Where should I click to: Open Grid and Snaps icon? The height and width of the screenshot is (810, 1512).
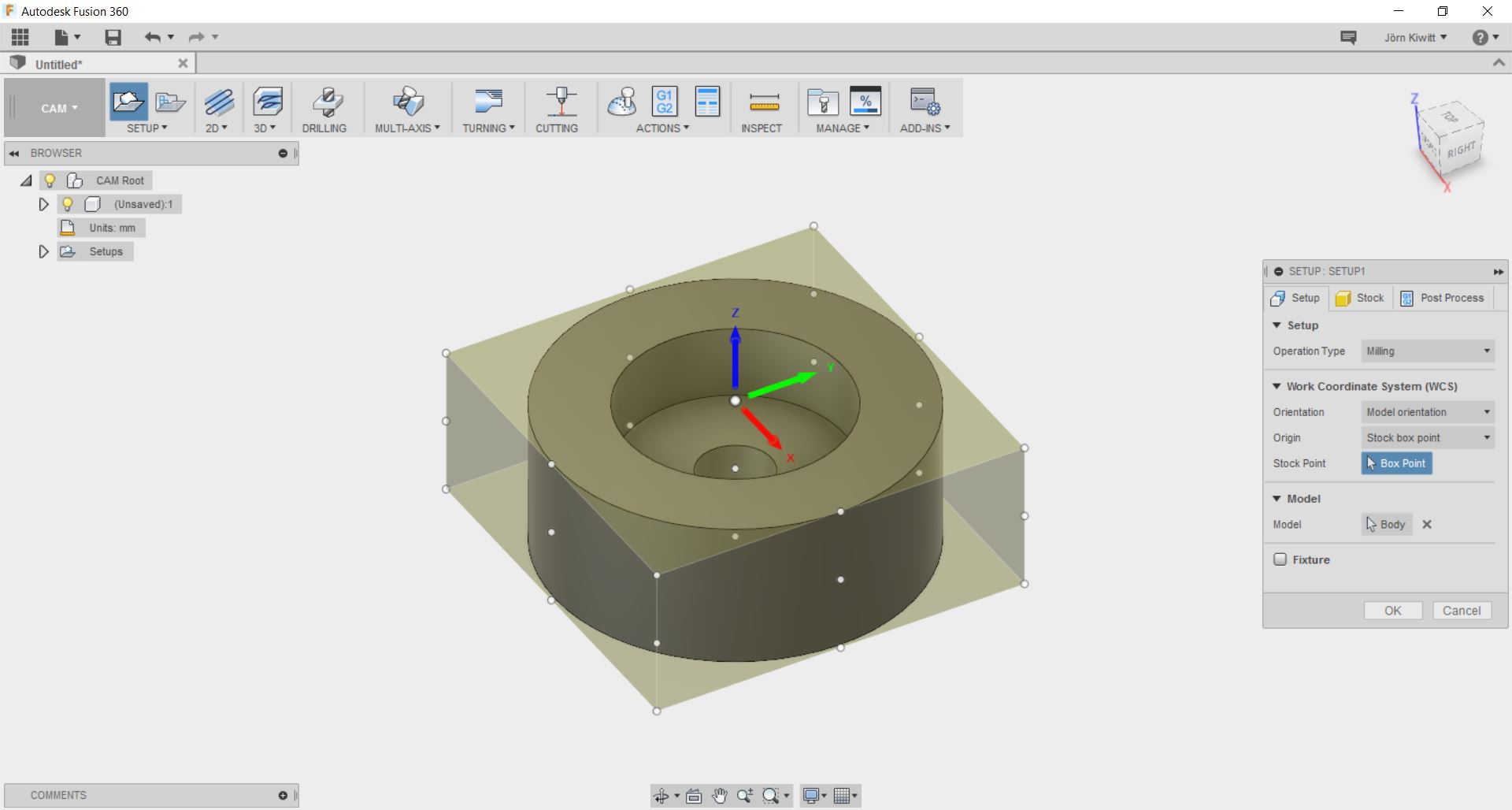coord(842,796)
